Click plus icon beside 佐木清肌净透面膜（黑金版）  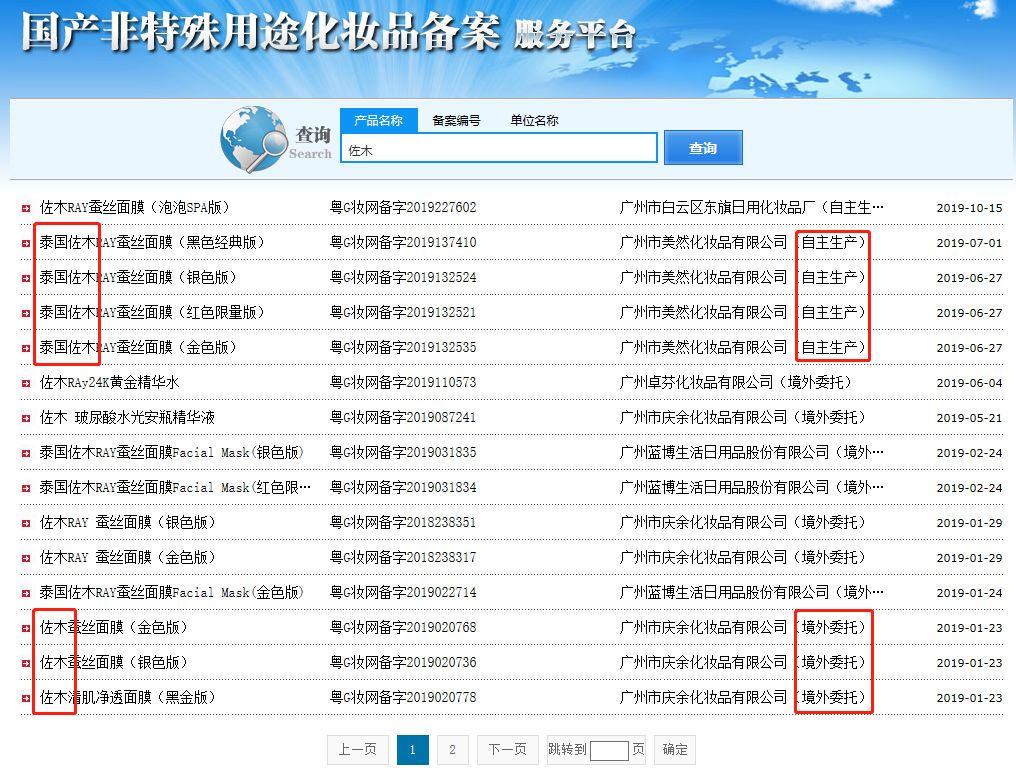pyautogui.click(x=25, y=697)
